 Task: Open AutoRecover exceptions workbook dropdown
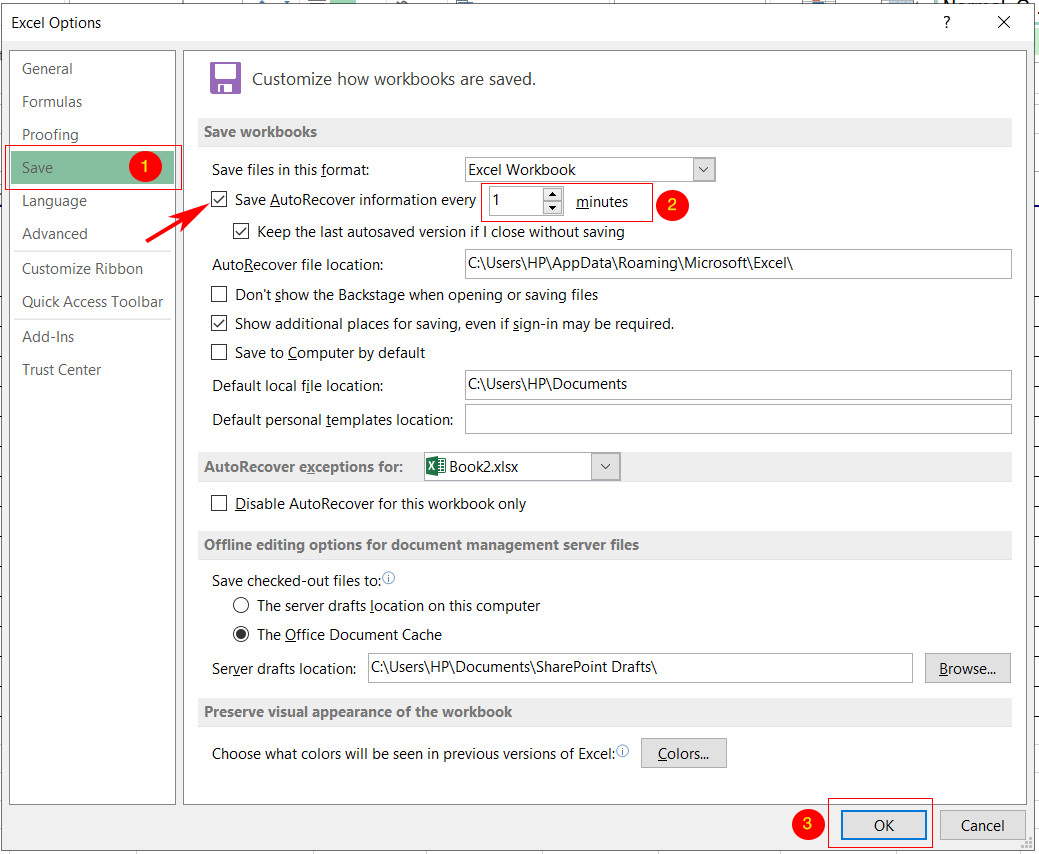pyautogui.click(x=605, y=466)
